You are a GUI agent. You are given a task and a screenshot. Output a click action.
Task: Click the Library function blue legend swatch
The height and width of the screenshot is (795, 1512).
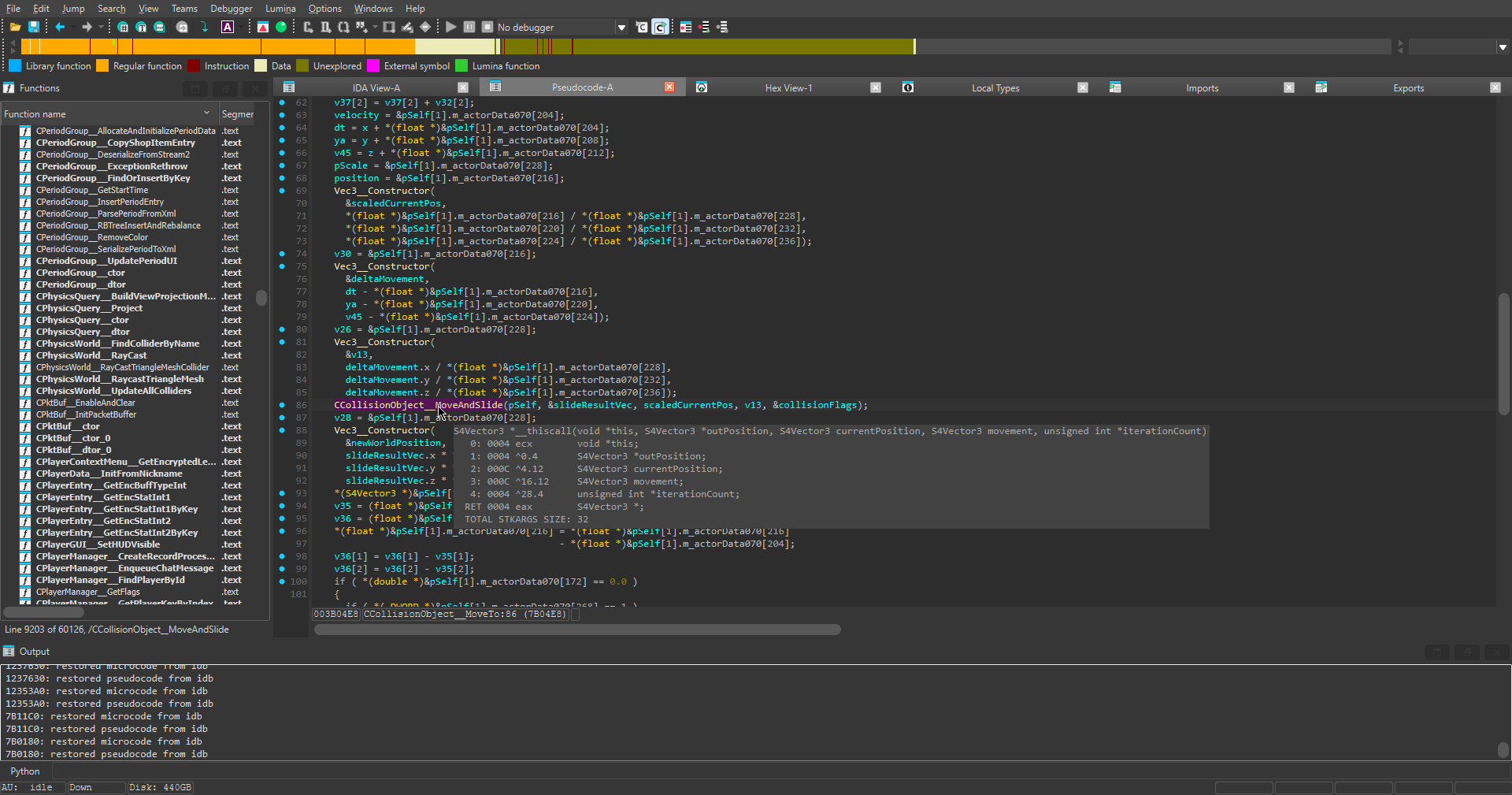point(15,65)
